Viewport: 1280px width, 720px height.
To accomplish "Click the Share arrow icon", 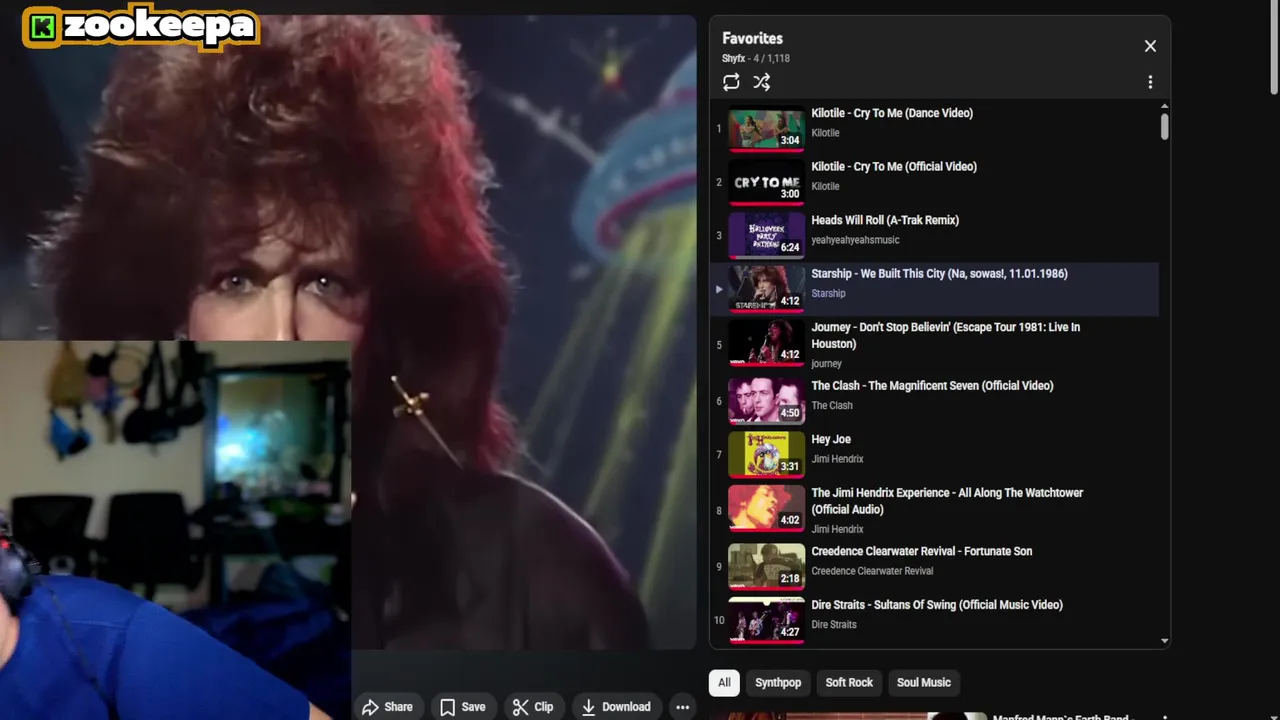I will 371,707.
